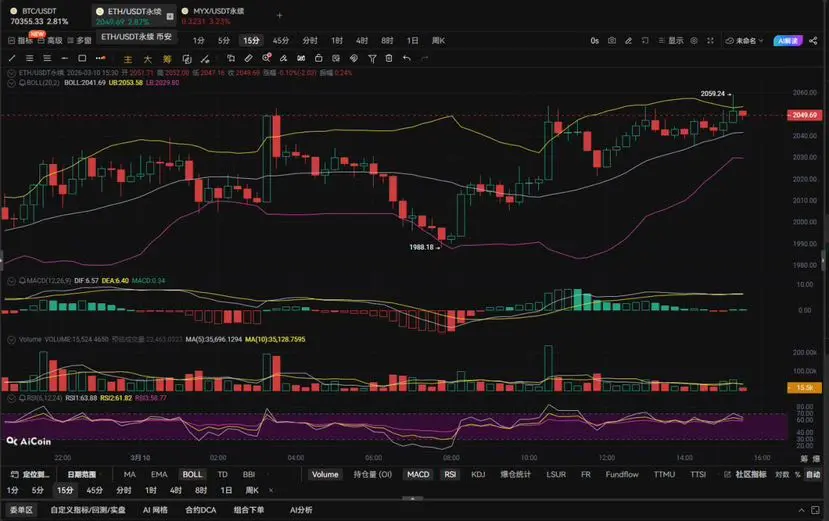Toggle the Fundflow indicator
The width and height of the screenshot is (829, 521).
coord(622,474)
